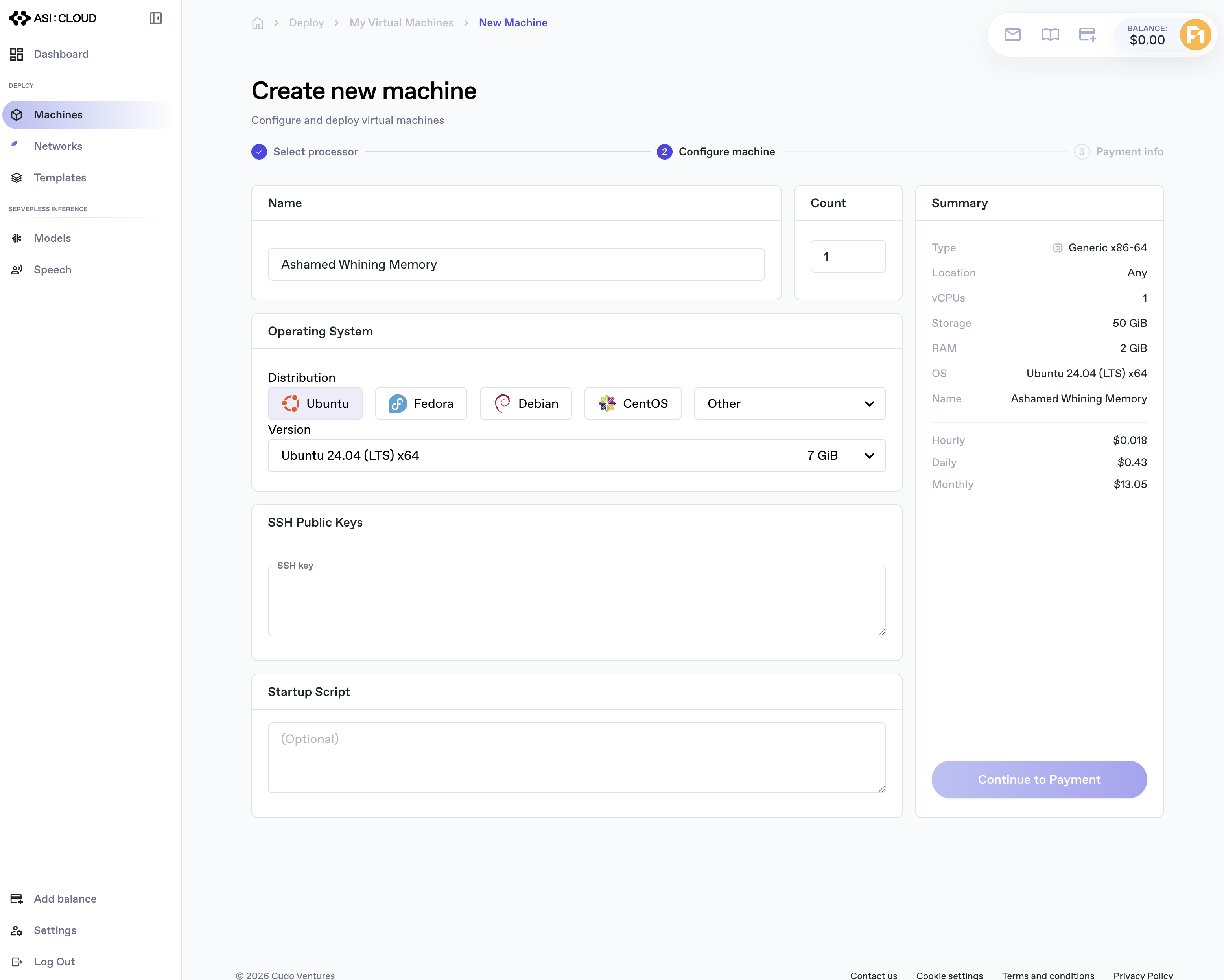Screen dimensions: 1224x980
Task: Open My Virtual Machines breadcrumb link
Action: (x=401, y=23)
